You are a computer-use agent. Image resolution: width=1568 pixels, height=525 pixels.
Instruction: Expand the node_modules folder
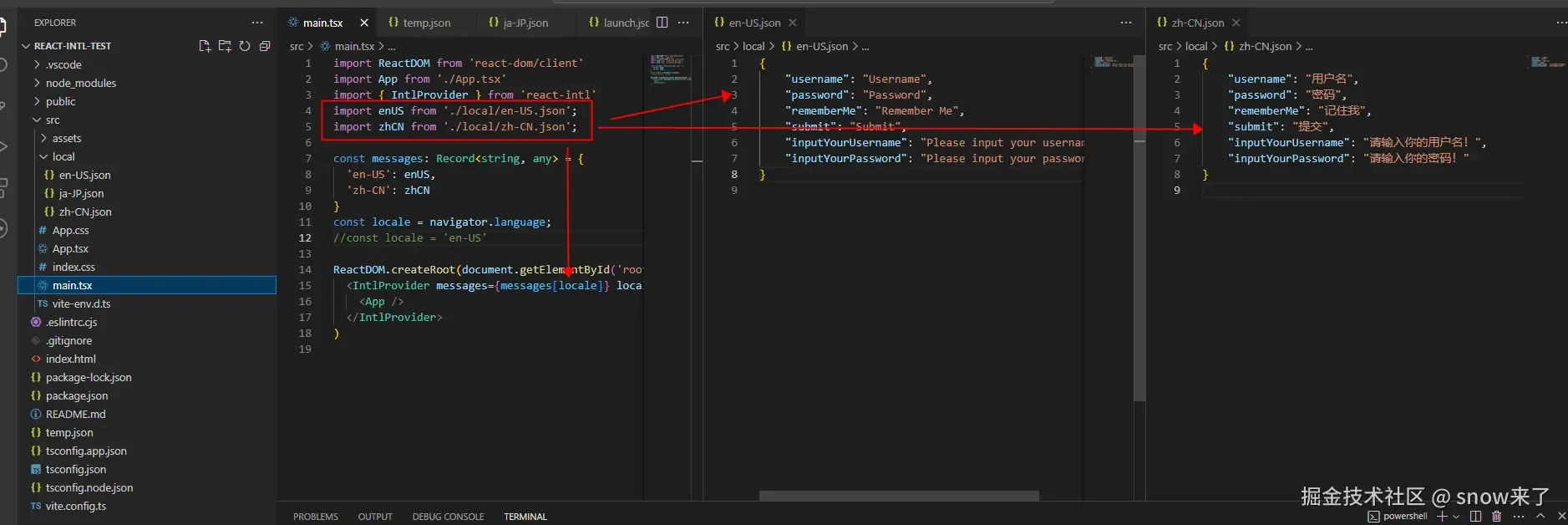point(147,83)
